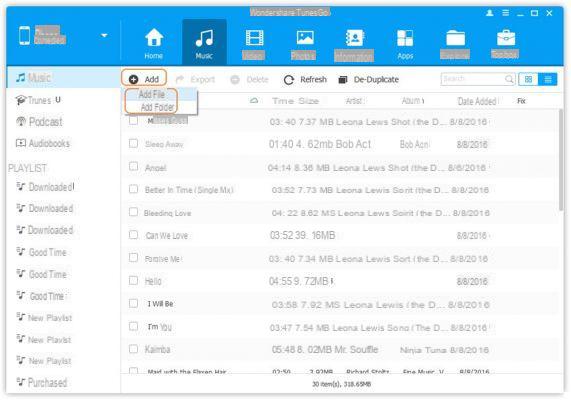Click the vertical scrollbar of song list
Image resolution: width=571 pixels, height=400 pixels.
click(x=560, y=160)
